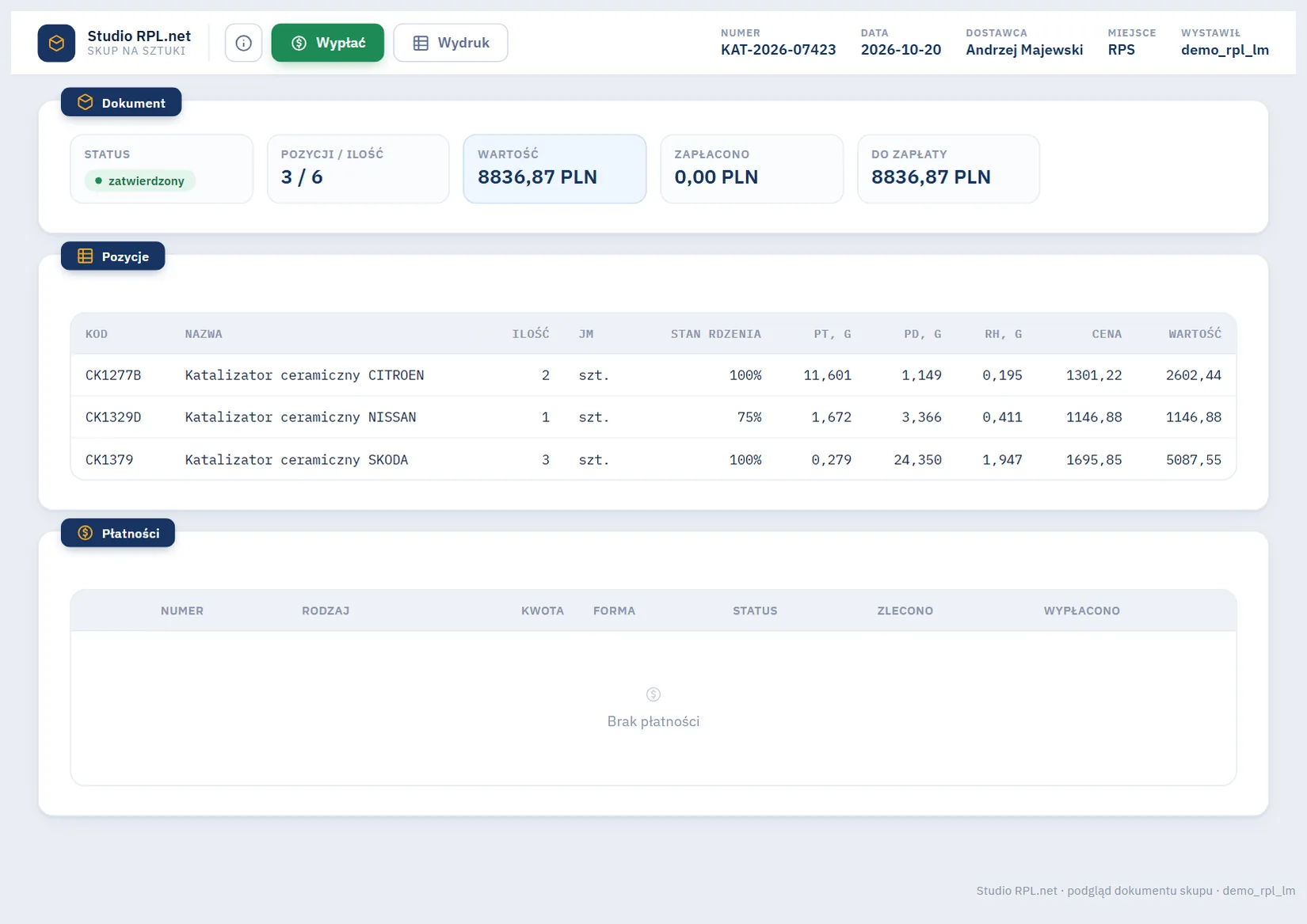Click the 75% core condition value
The width and height of the screenshot is (1307, 924).
click(749, 417)
